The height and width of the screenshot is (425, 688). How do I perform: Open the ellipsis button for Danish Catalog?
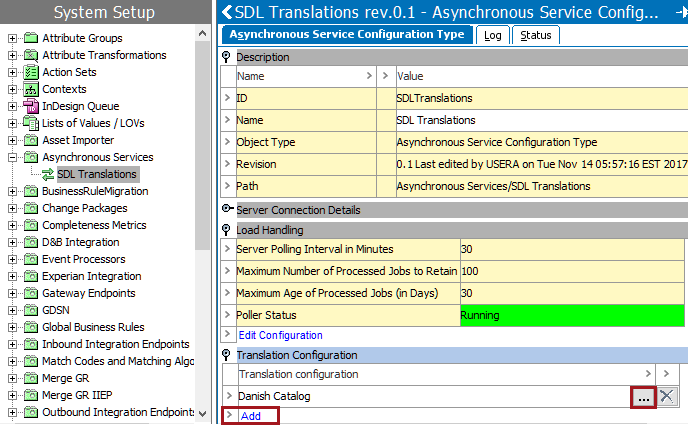tap(644, 396)
